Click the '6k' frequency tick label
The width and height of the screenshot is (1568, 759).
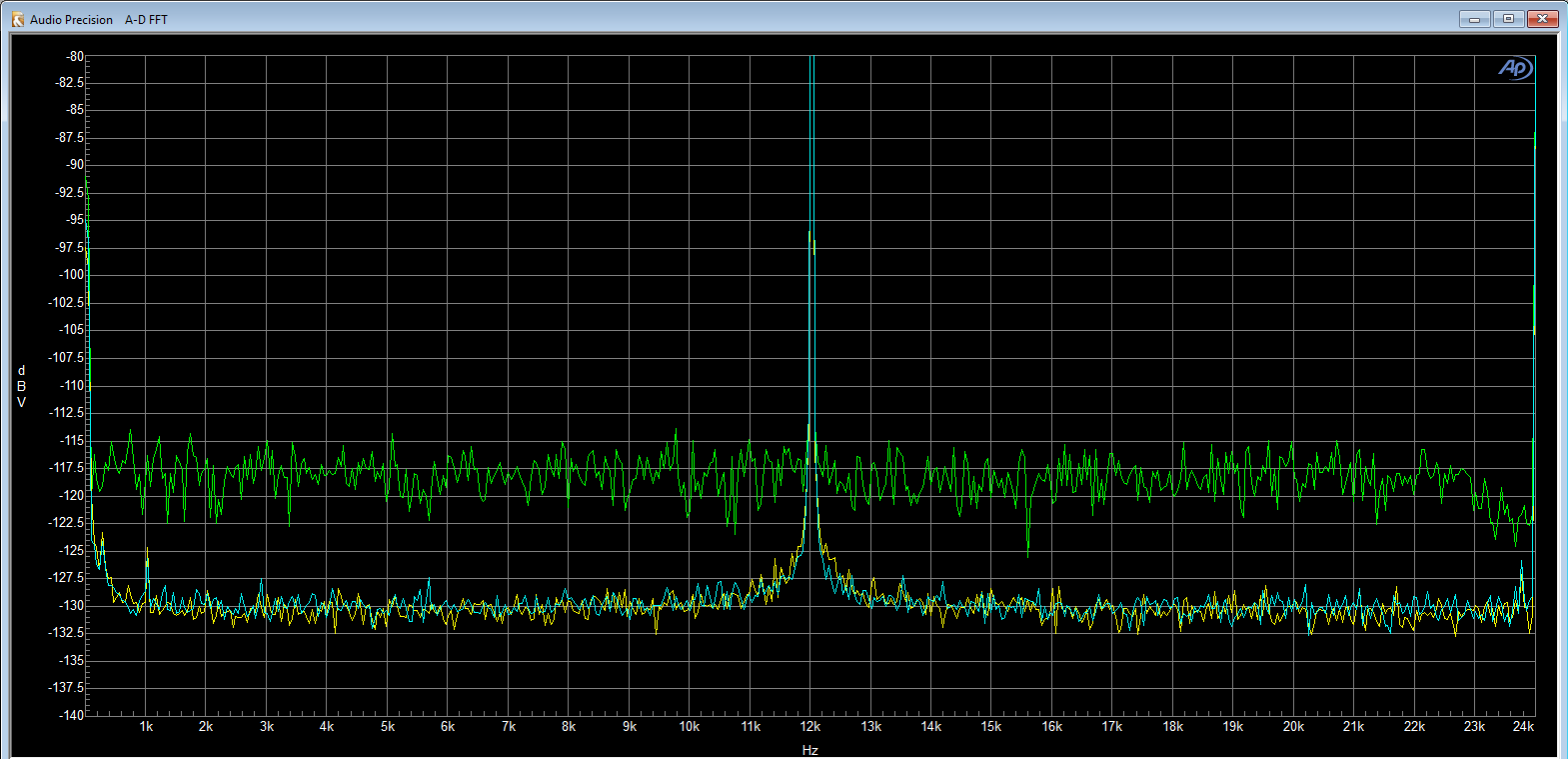click(448, 727)
